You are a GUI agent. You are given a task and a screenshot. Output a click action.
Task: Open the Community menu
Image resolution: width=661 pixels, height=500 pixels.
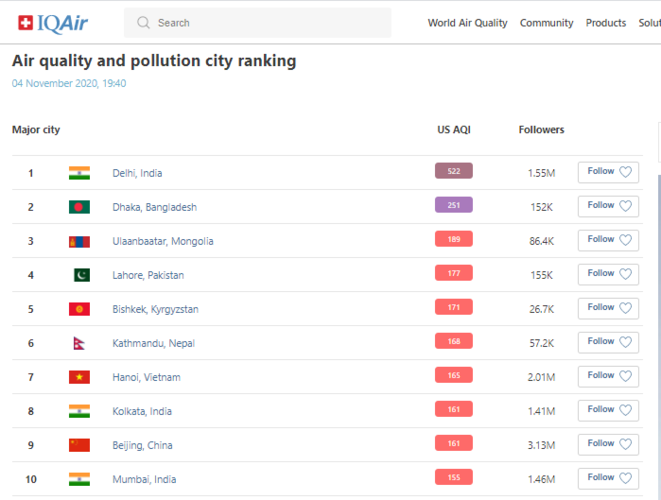tap(546, 23)
